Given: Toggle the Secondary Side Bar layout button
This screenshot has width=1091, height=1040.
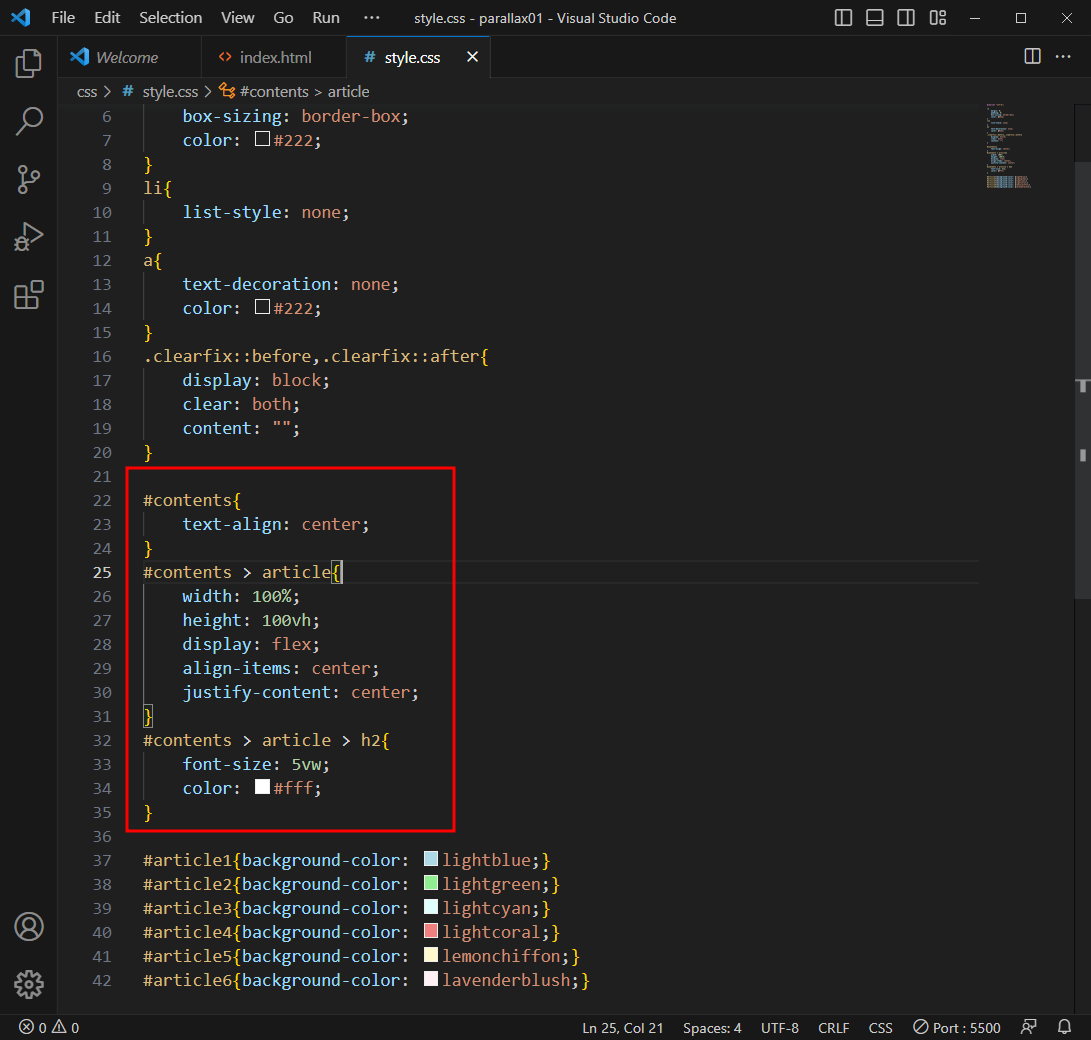Looking at the screenshot, I should tap(906, 17).
